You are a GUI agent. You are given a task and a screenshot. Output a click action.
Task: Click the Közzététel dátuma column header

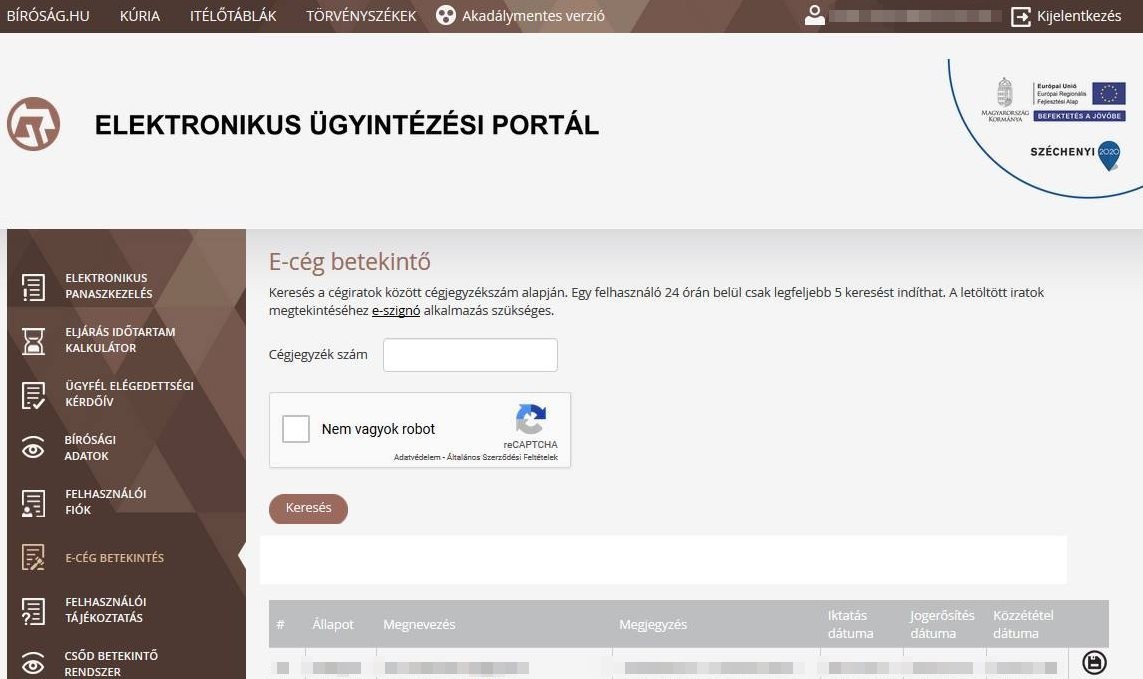coord(1023,624)
